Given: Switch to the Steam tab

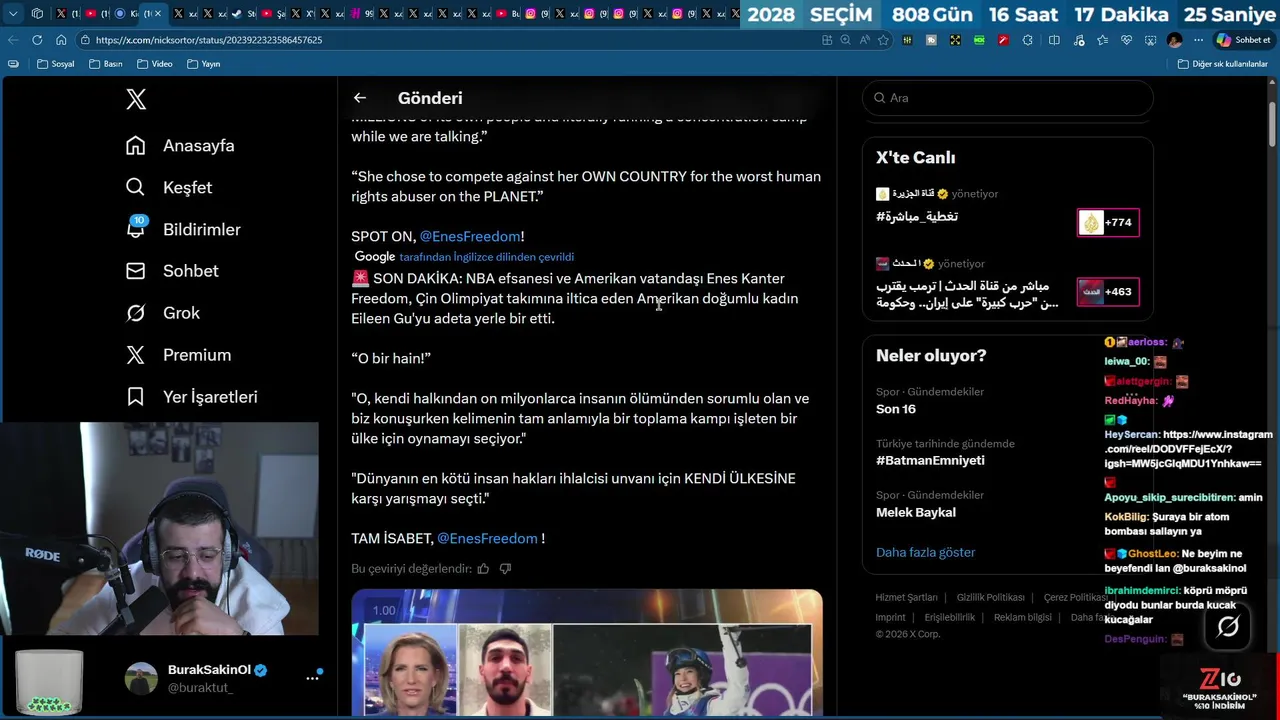Looking at the screenshot, I should [x=245, y=14].
